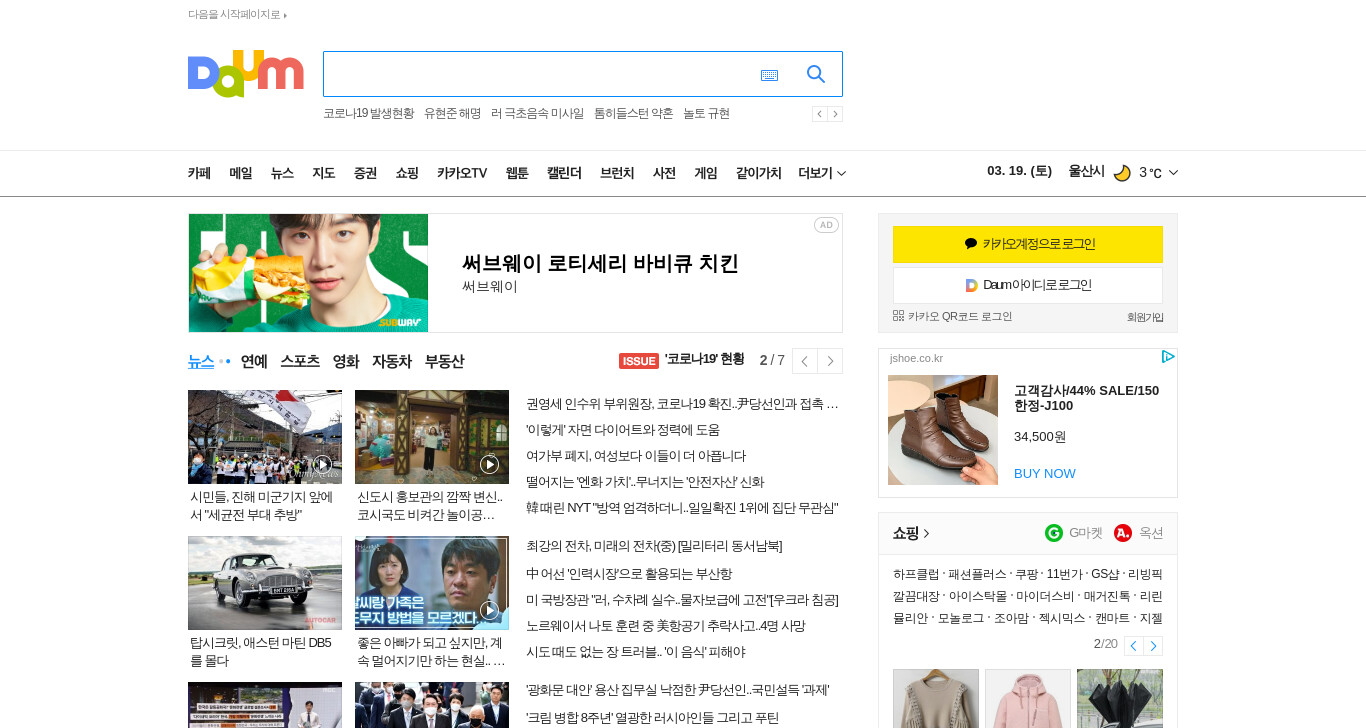This screenshot has width=1366, height=728.
Task: Click the 회원가입 sign-up link
Action: tap(1145, 317)
